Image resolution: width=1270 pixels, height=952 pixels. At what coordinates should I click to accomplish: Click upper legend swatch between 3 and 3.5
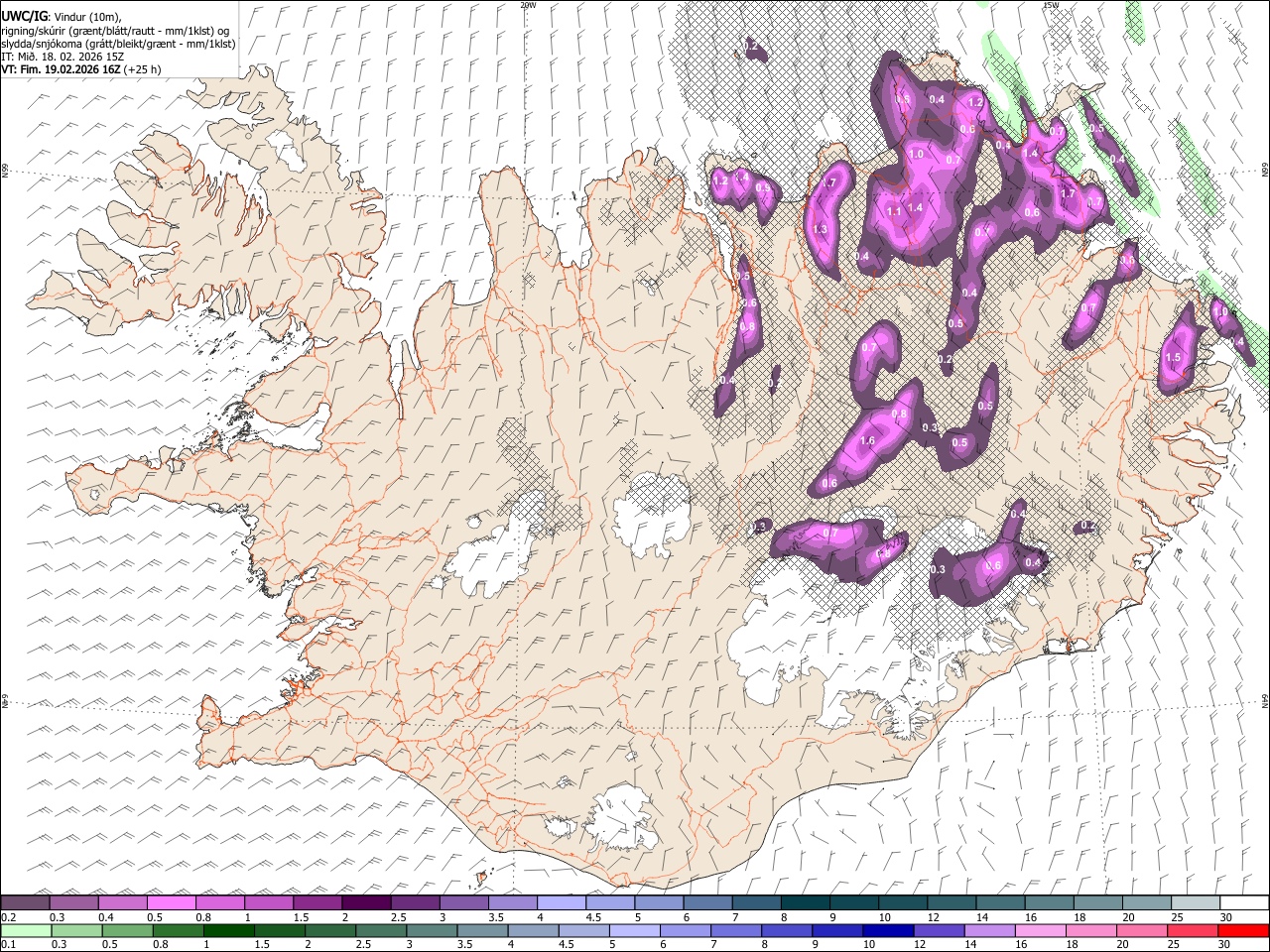tap(463, 902)
